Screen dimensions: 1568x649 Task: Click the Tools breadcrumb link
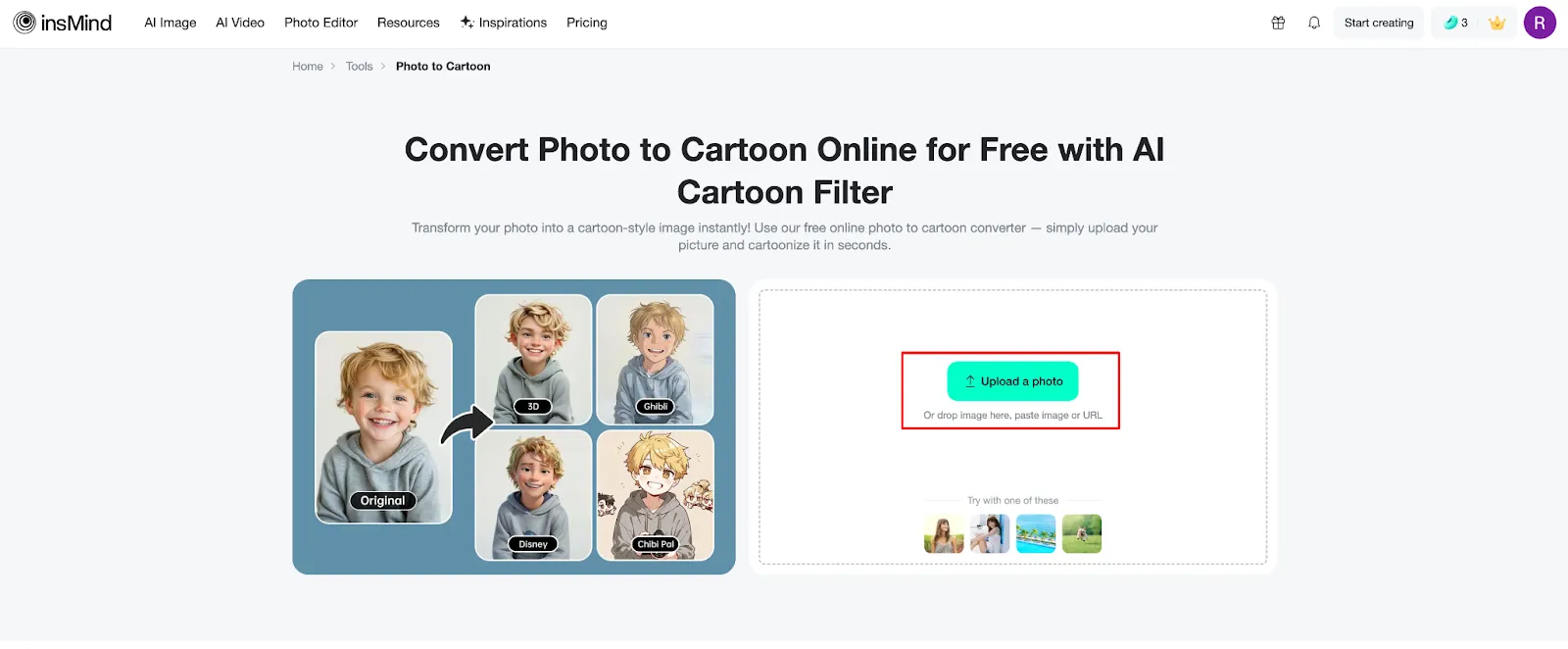coord(359,67)
